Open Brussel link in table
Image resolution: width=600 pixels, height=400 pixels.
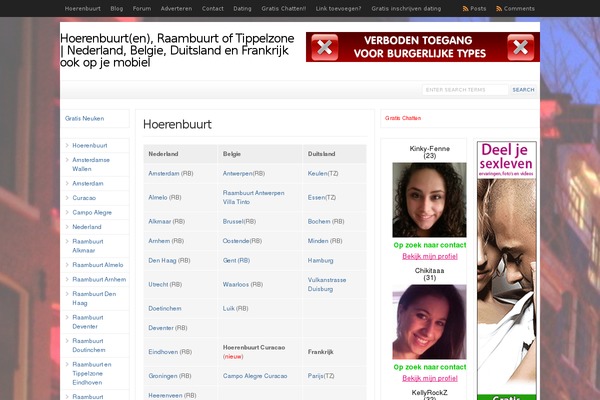pos(233,222)
